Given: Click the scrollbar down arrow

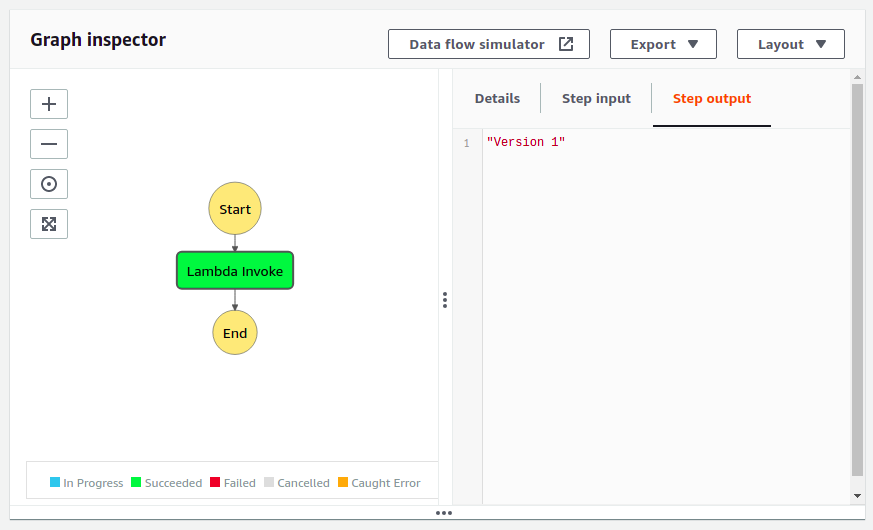Looking at the screenshot, I should (x=857, y=495).
